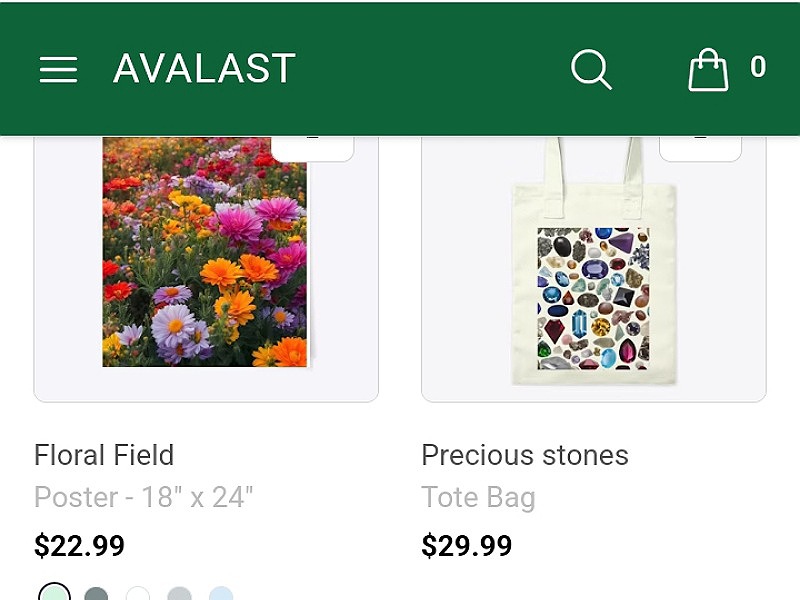Click the Tote Bag product type label
The width and height of the screenshot is (800, 600).
[x=478, y=497]
